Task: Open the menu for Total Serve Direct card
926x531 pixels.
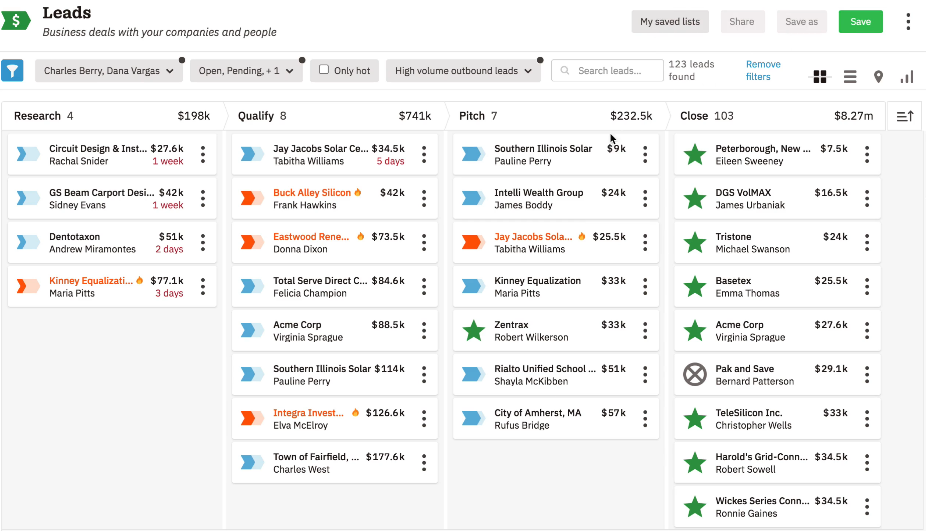Action: [x=424, y=286]
